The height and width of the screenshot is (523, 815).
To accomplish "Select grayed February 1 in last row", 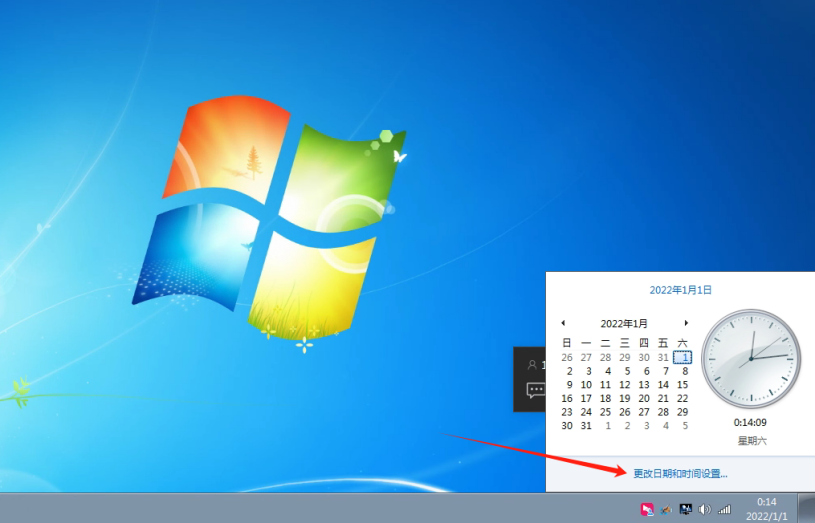I will tap(606, 425).
